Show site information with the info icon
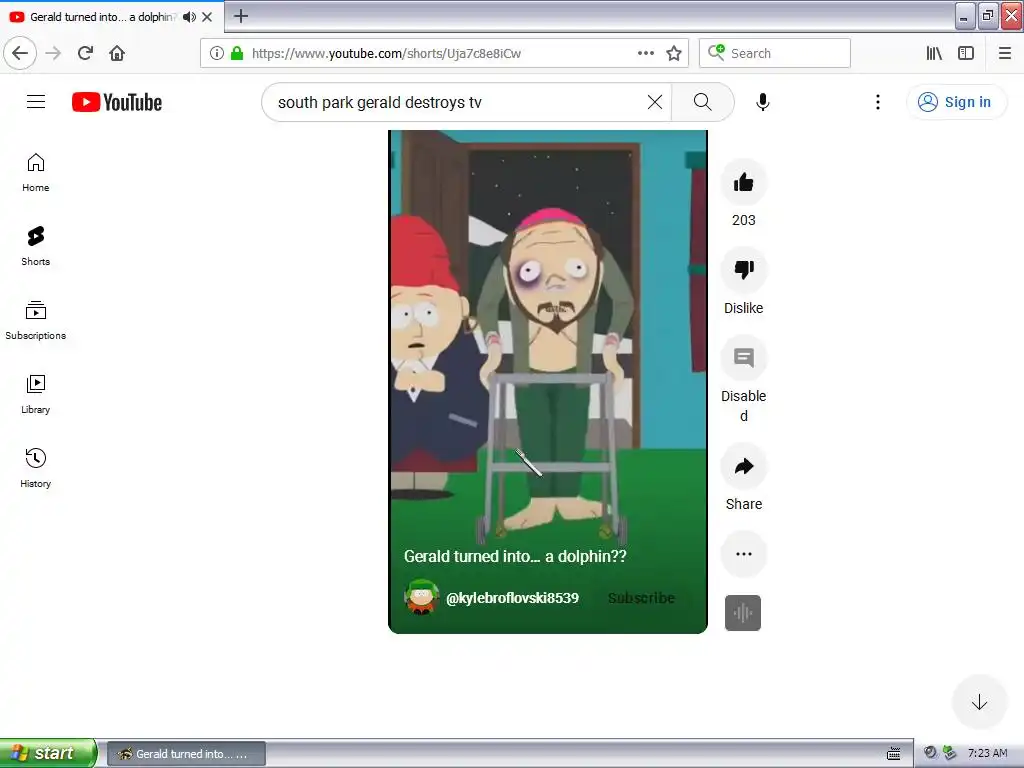1024x768 pixels. [x=217, y=53]
